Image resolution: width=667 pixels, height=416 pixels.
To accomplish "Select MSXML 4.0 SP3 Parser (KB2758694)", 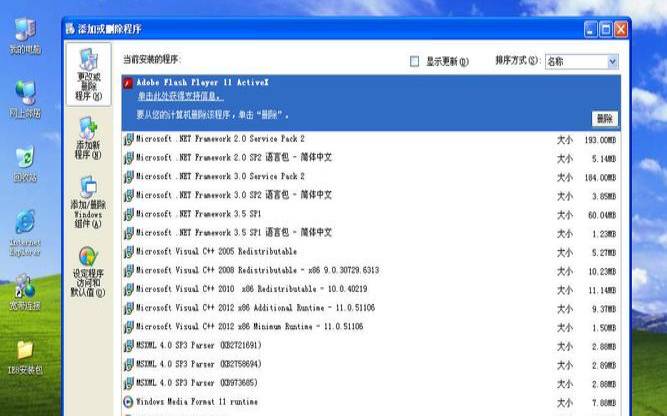I will coord(371,365).
